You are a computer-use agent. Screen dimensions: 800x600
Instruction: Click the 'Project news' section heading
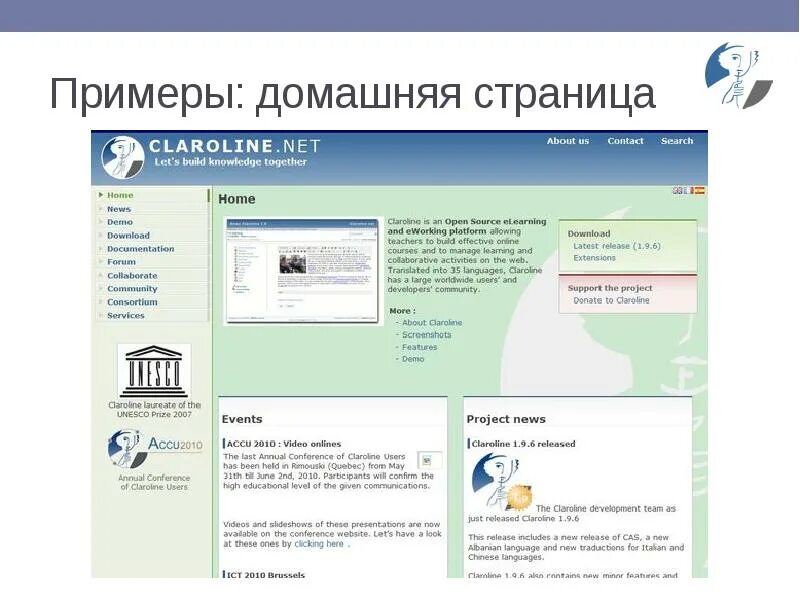point(506,419)
